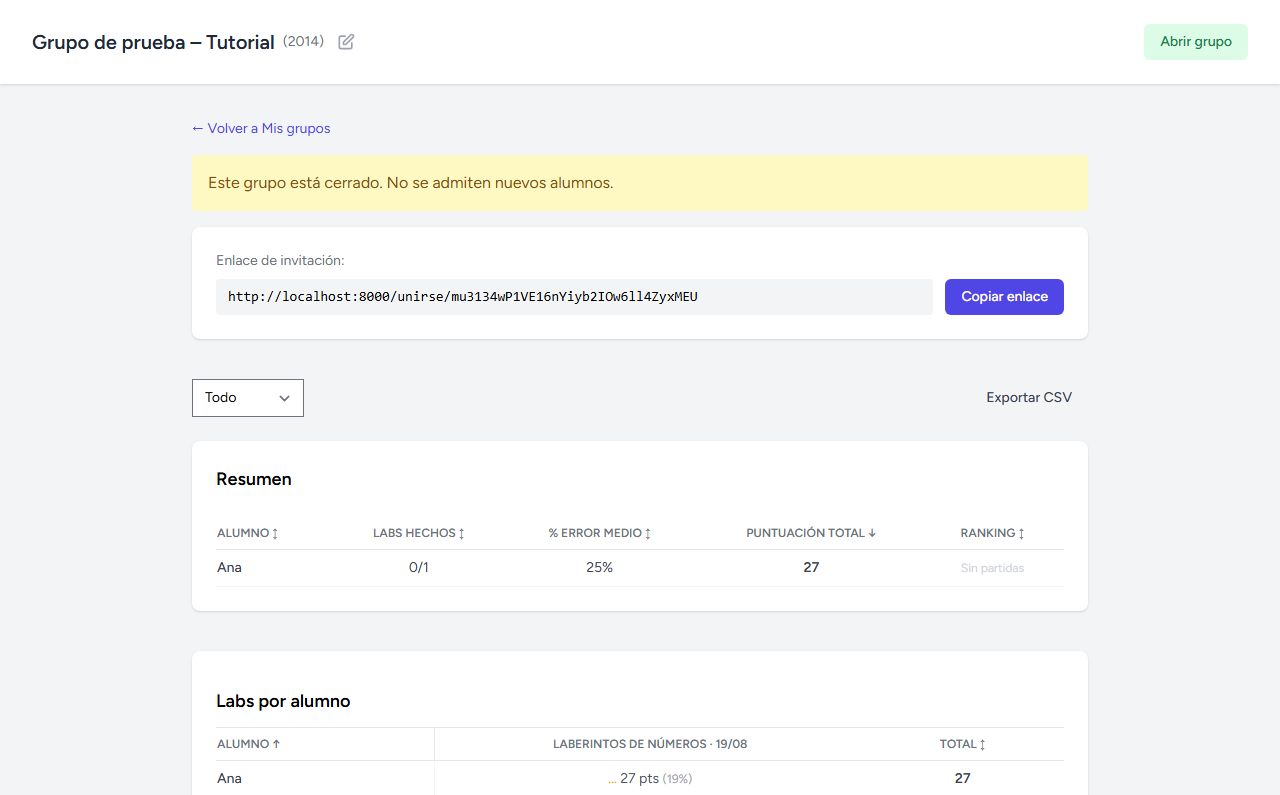The width and height of the screenshot is (1280, 795).
Task: Click the group closed warning banner
Action: click(640, 183)
